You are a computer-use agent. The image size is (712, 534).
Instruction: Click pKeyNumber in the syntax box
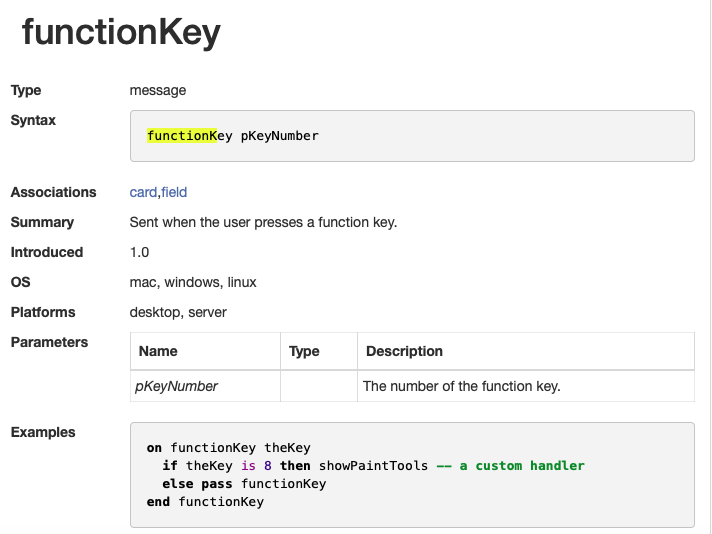click(279, 135)
